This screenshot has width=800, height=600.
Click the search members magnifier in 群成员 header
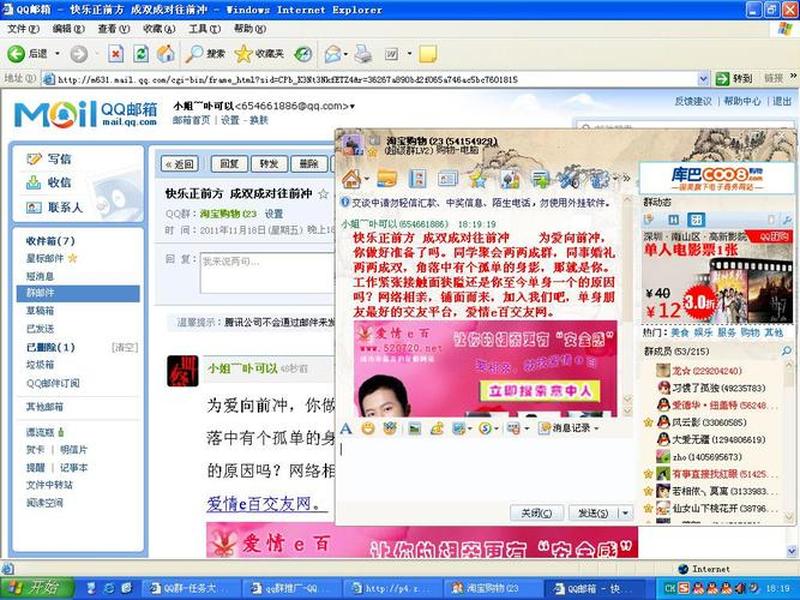[786, 351]
